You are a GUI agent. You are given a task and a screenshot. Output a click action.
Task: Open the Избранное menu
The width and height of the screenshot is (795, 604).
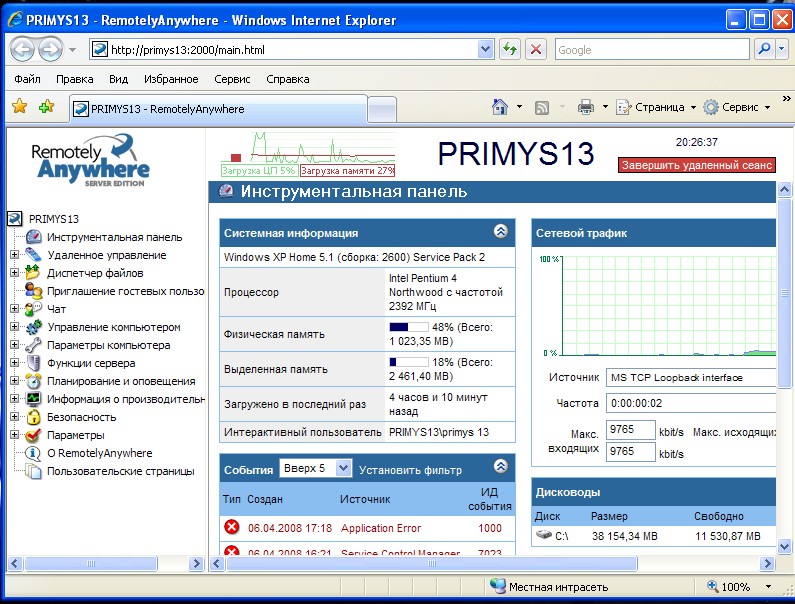click(x=171, y=79)
